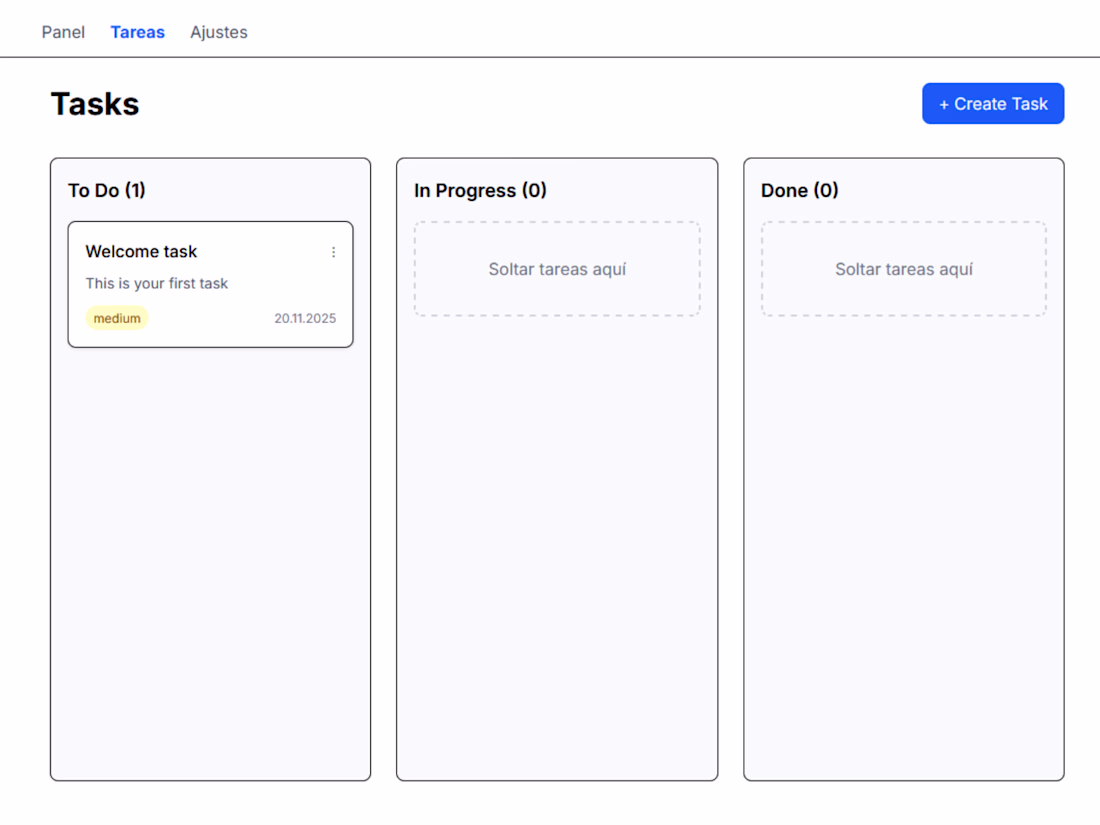Click the Welcome task card title

tap(141, 252)
